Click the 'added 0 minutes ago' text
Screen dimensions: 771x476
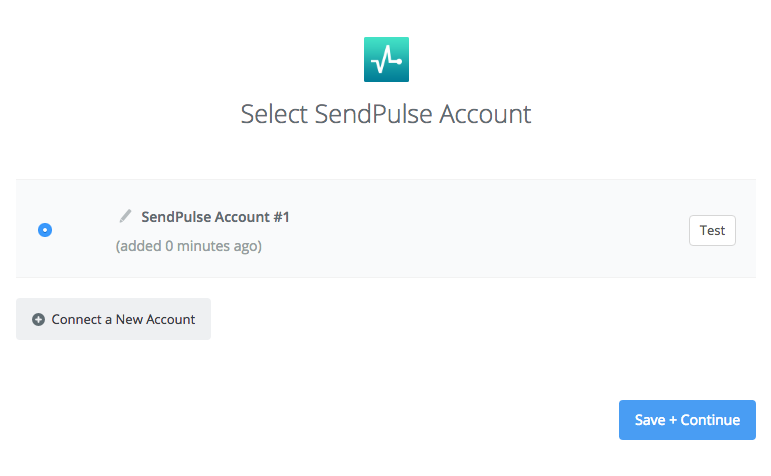tap(189, 245)
